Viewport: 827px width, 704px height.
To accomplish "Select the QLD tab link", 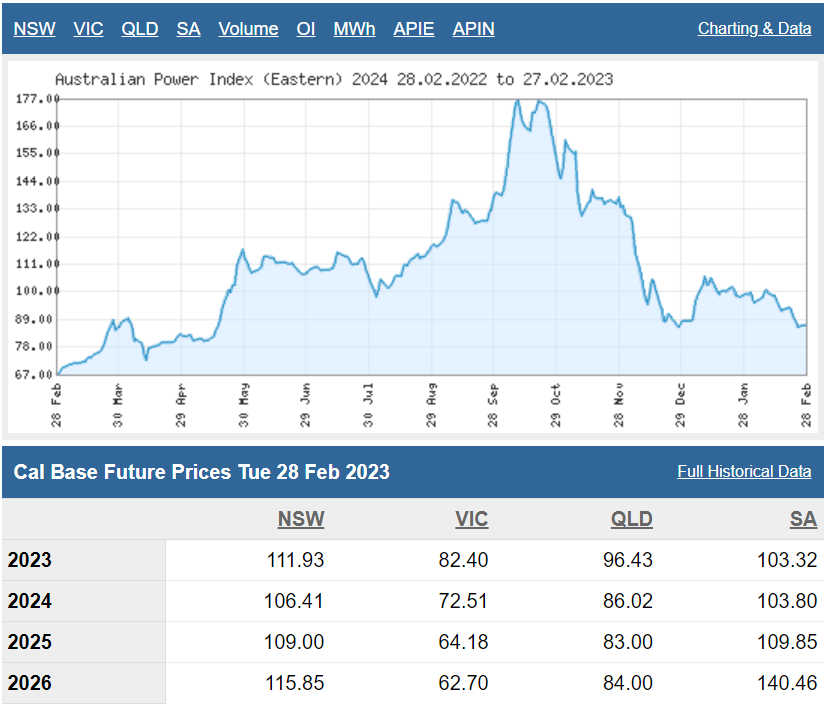I will click(140, 29).
